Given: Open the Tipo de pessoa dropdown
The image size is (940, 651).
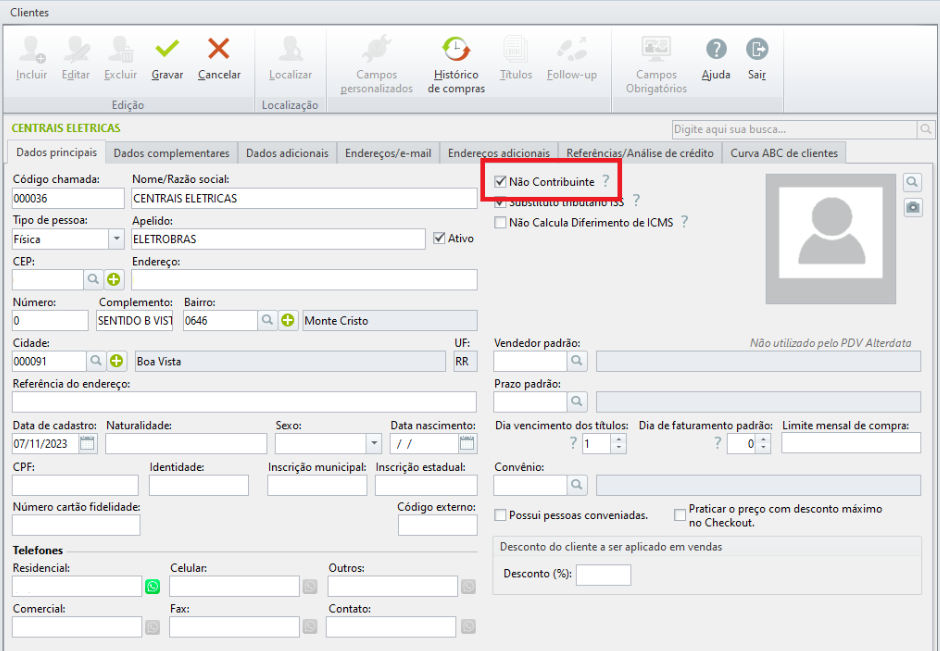Looking at the screenshot, I should (x=116, y=239).
